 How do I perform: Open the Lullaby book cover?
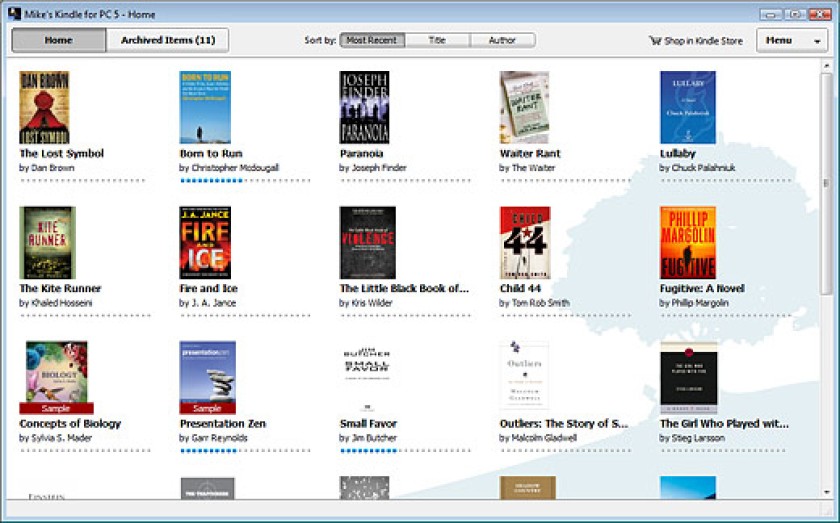click(688, 107)
